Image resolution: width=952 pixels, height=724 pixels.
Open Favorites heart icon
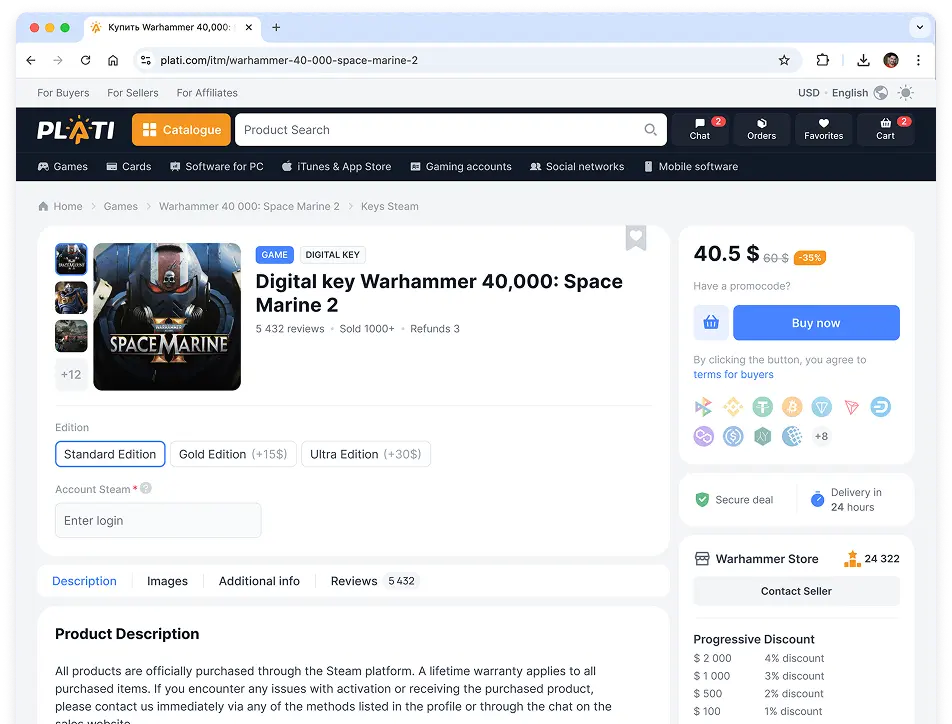[823, 129]
